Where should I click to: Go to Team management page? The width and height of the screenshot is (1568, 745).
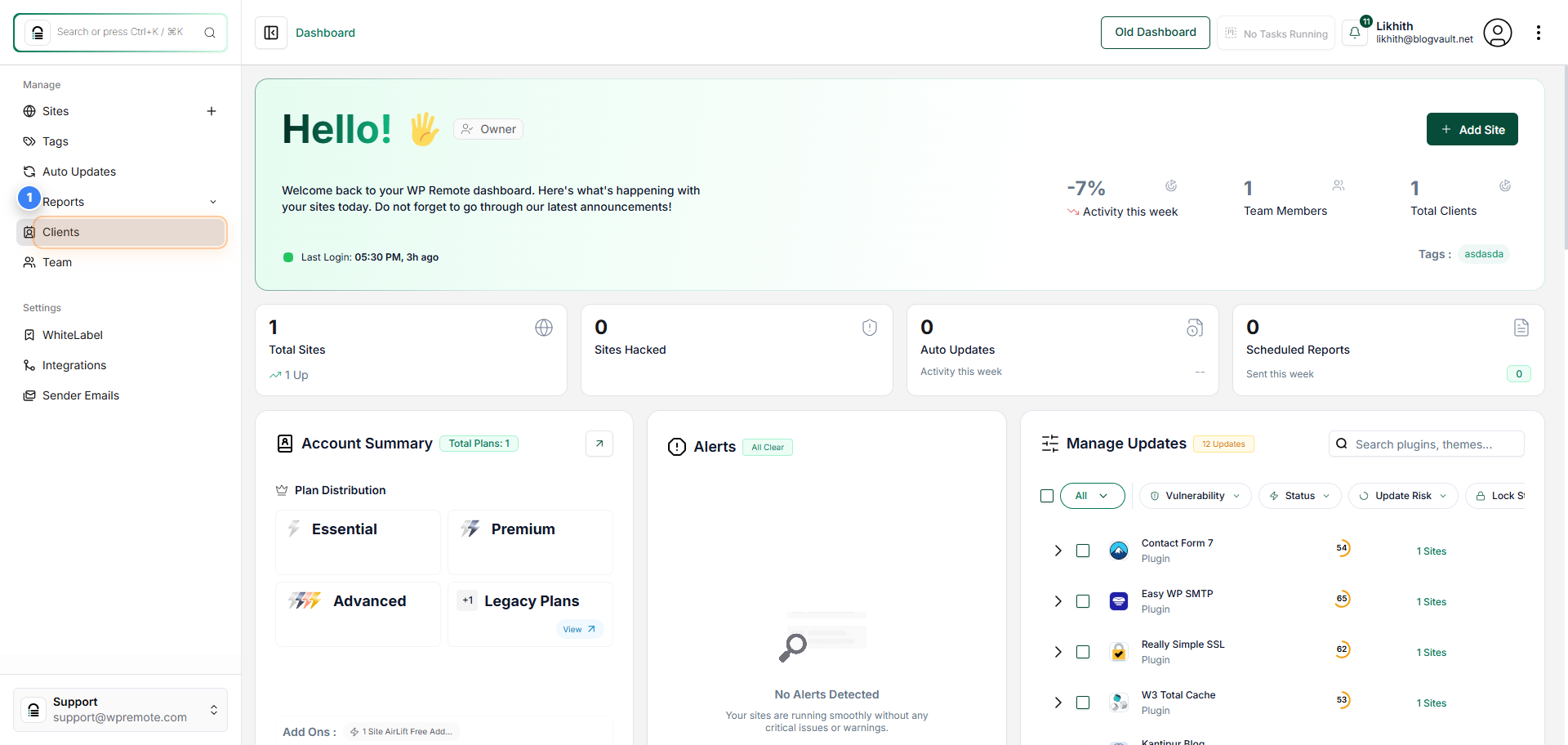tap(57, 262)
